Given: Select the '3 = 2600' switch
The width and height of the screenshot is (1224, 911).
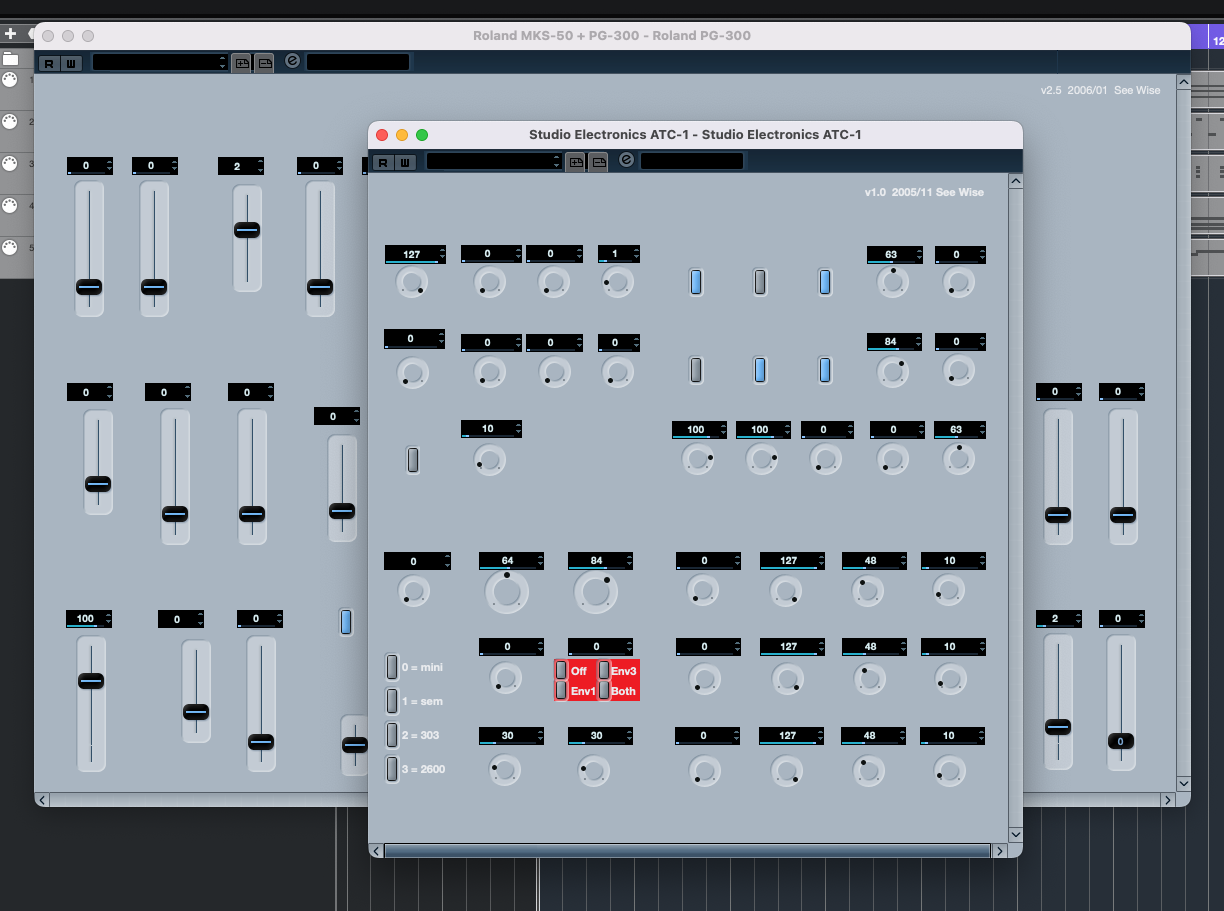Looking at the screenshot, I should [392, 769].
